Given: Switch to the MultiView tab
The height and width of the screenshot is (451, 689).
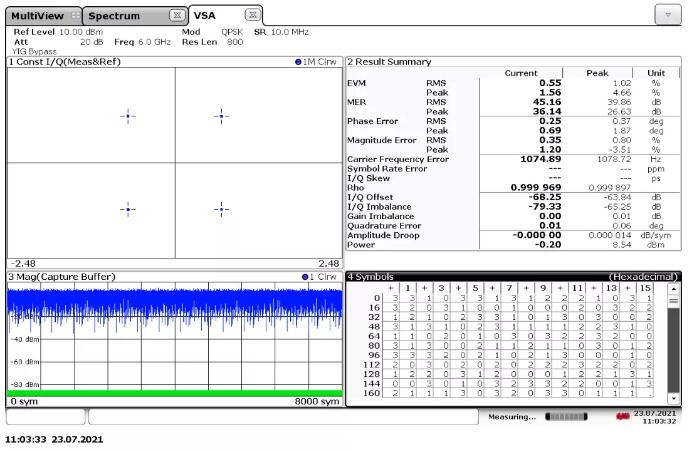Looking at the screenshot, I should pos(44,16).
